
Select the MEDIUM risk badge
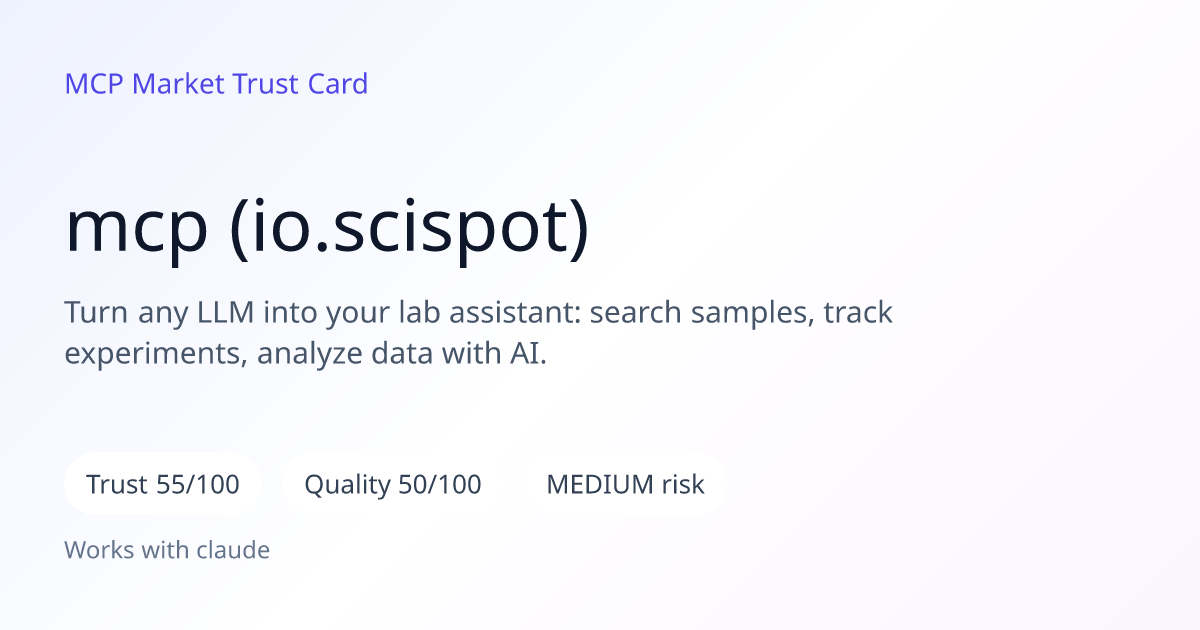[625, 485]
